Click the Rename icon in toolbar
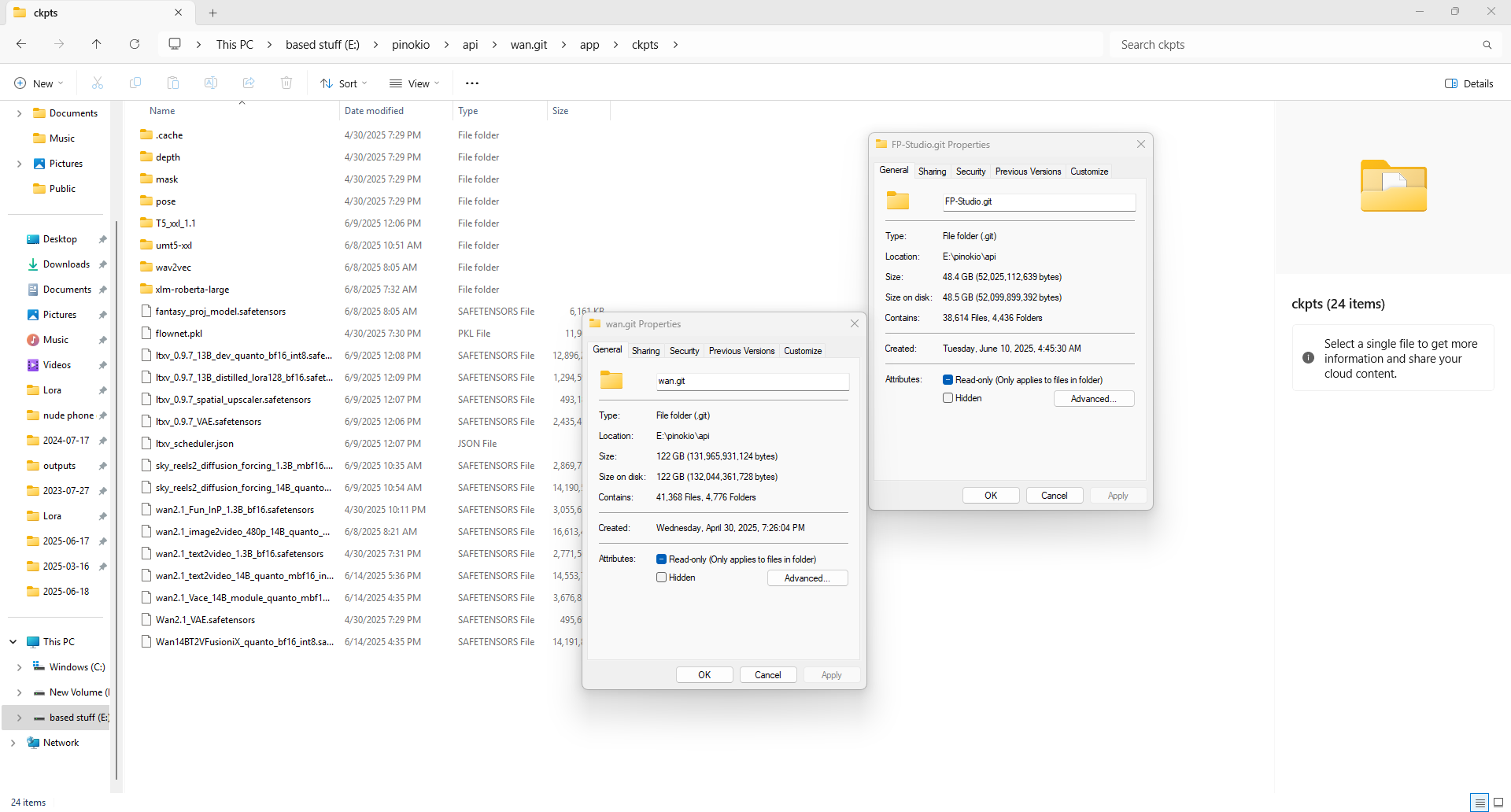Viewport: 1511px width, 812px height. (x=211, y=83)
